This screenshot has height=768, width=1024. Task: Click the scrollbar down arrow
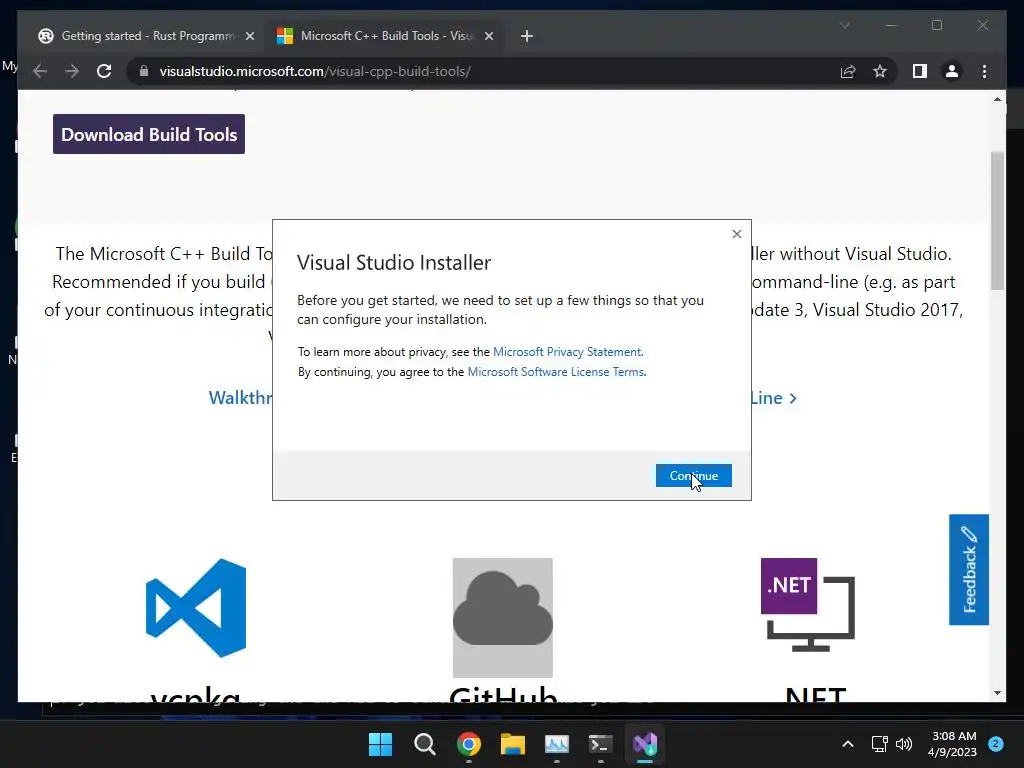(997, 693)
